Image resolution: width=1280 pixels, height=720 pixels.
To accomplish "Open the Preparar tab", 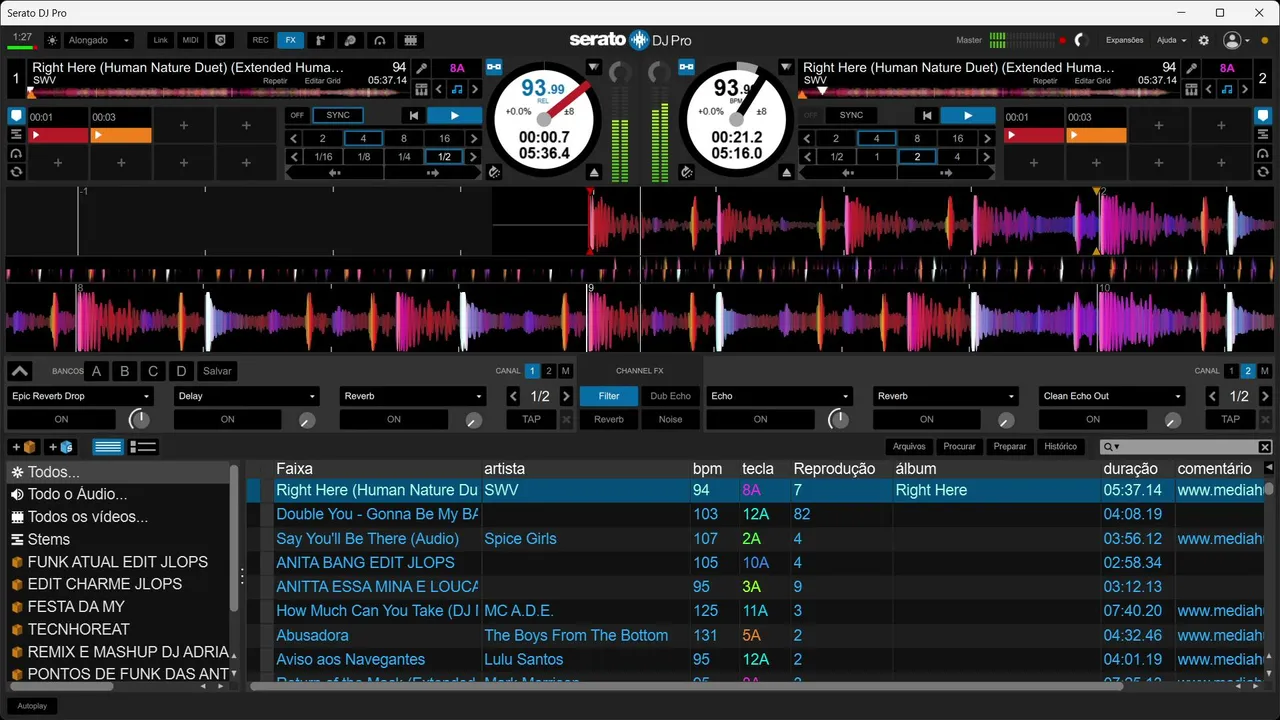I will (1010, 447).
